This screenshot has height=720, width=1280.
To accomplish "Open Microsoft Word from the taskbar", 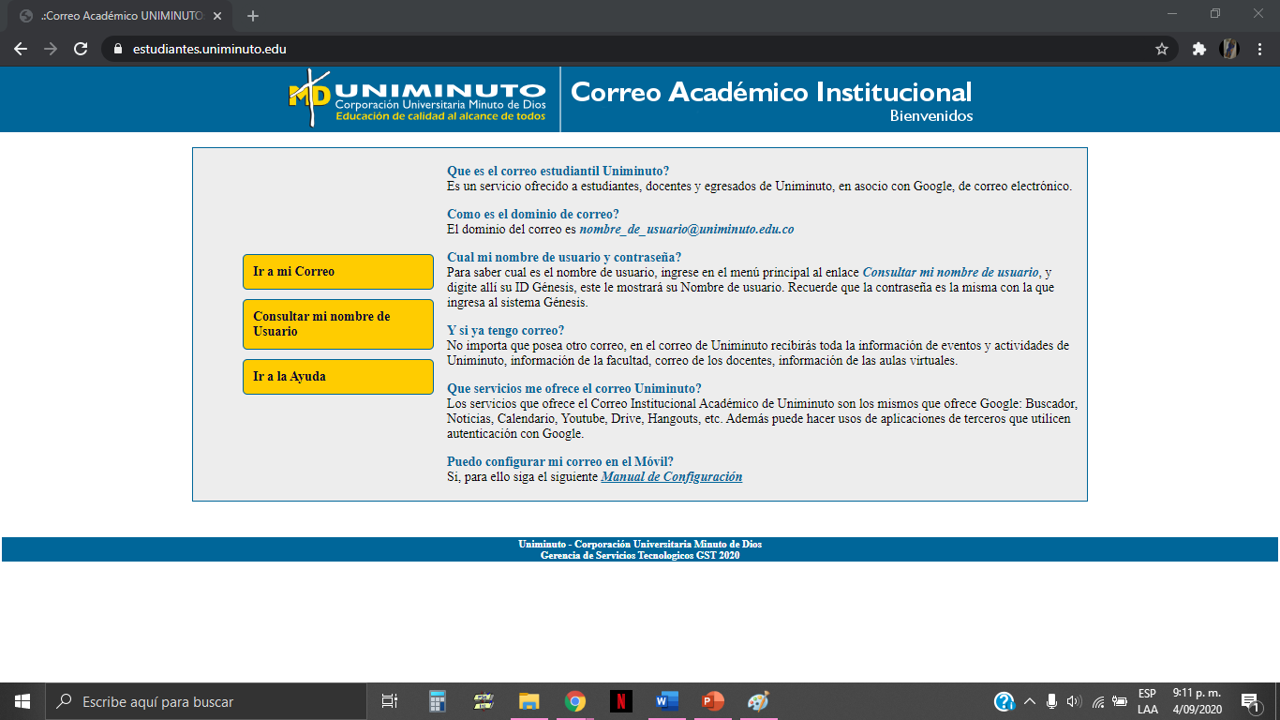I will tap(667, 701).
